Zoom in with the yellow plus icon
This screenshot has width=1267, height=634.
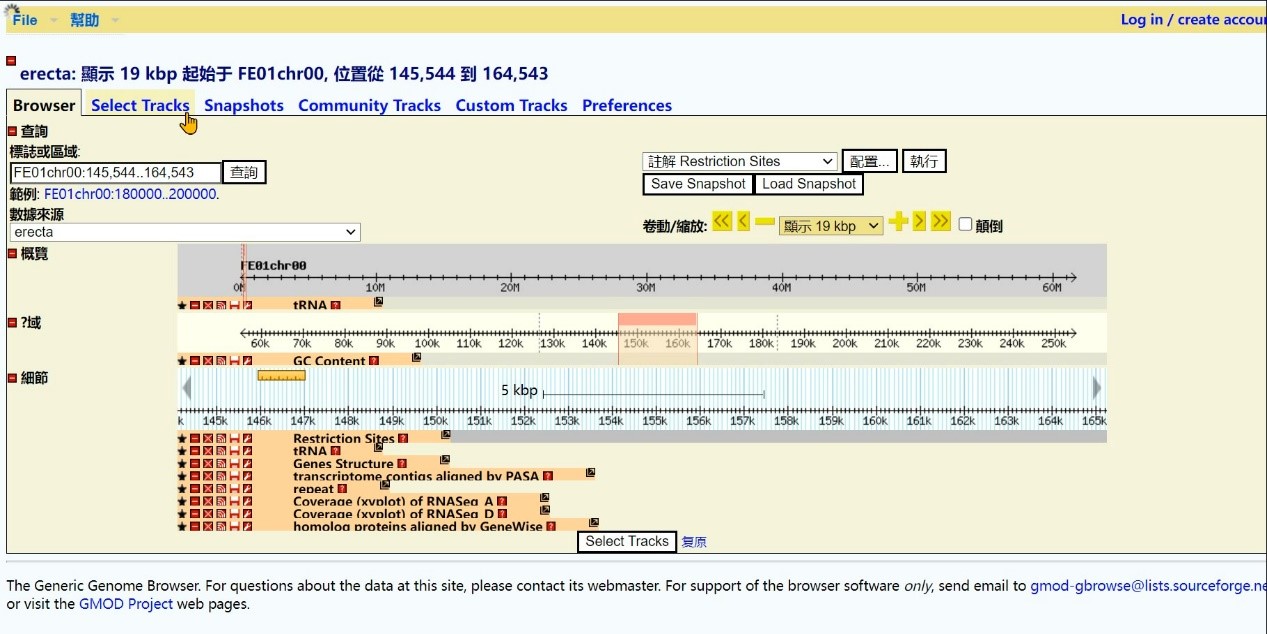[897, 222]
